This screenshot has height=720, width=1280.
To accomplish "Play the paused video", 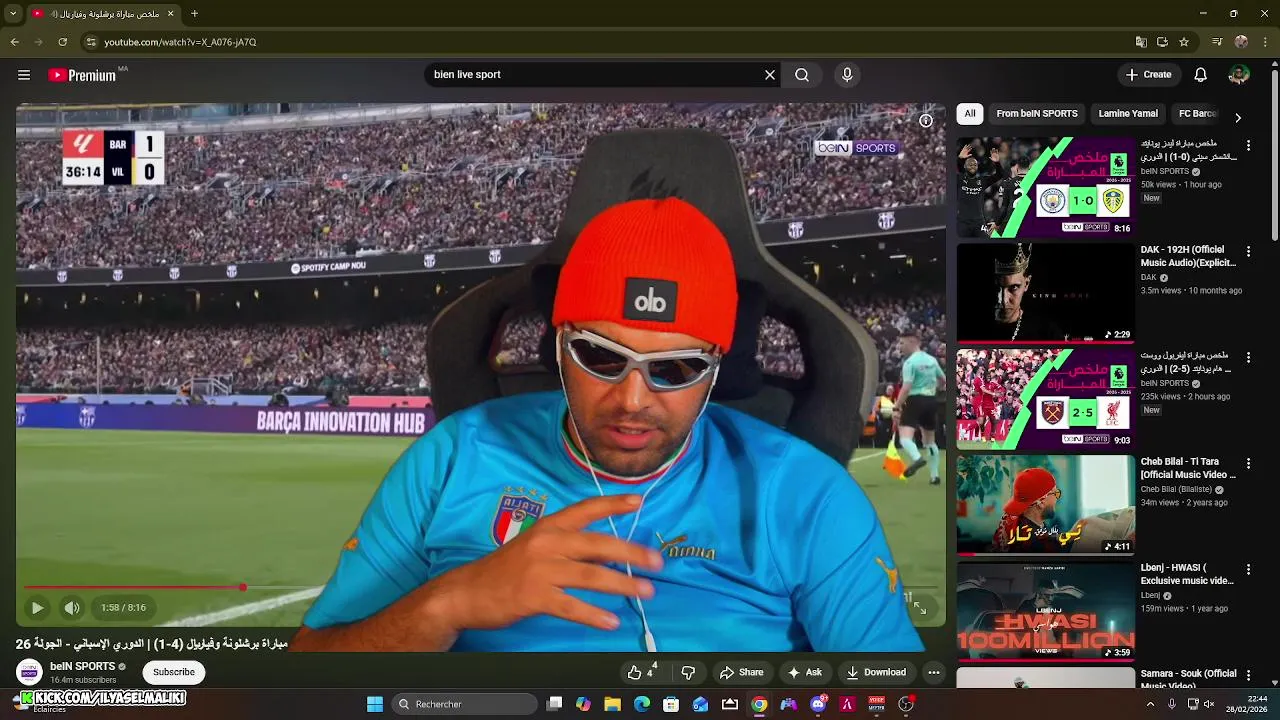I will click(37, 607).
